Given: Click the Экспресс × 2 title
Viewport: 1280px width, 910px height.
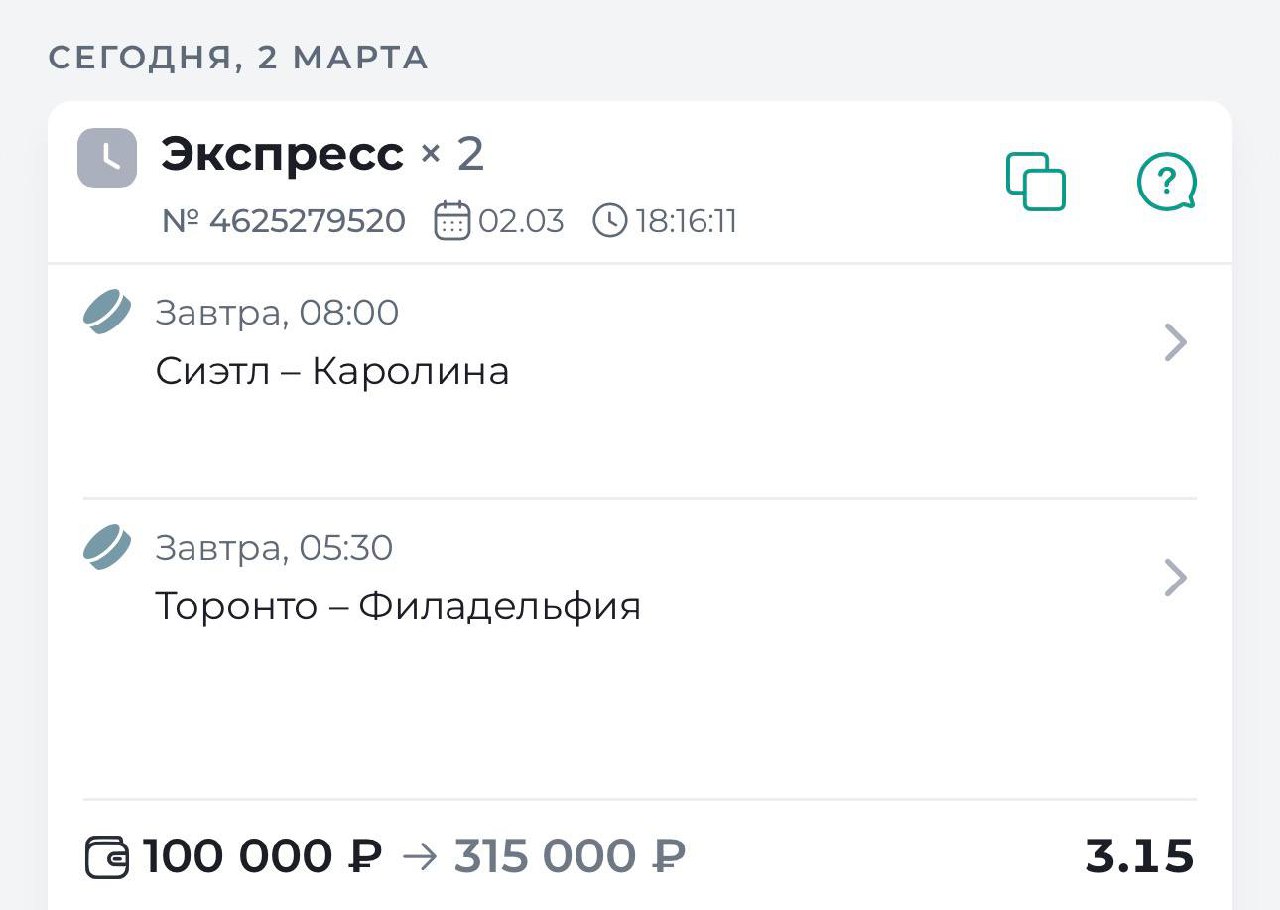Looking at the screenshot, I should pos(322,155).
